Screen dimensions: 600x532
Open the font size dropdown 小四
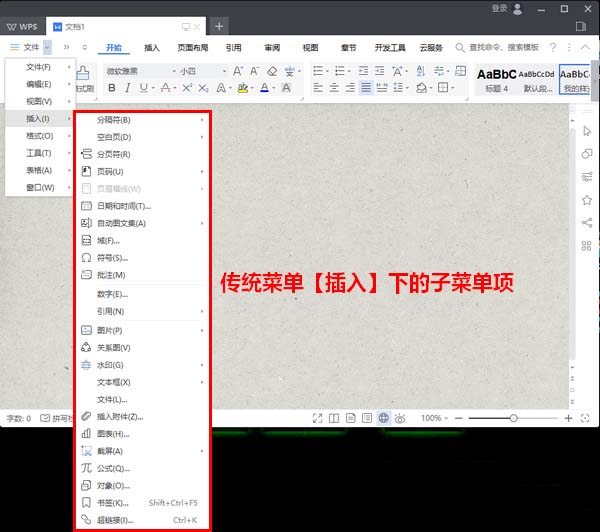pyautogui.click(x=200, y=71)
